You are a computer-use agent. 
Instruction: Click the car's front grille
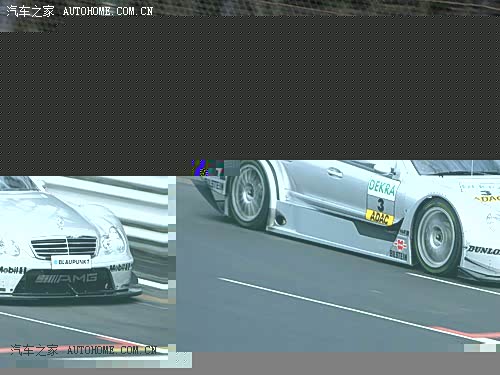(x=64, y=247)
